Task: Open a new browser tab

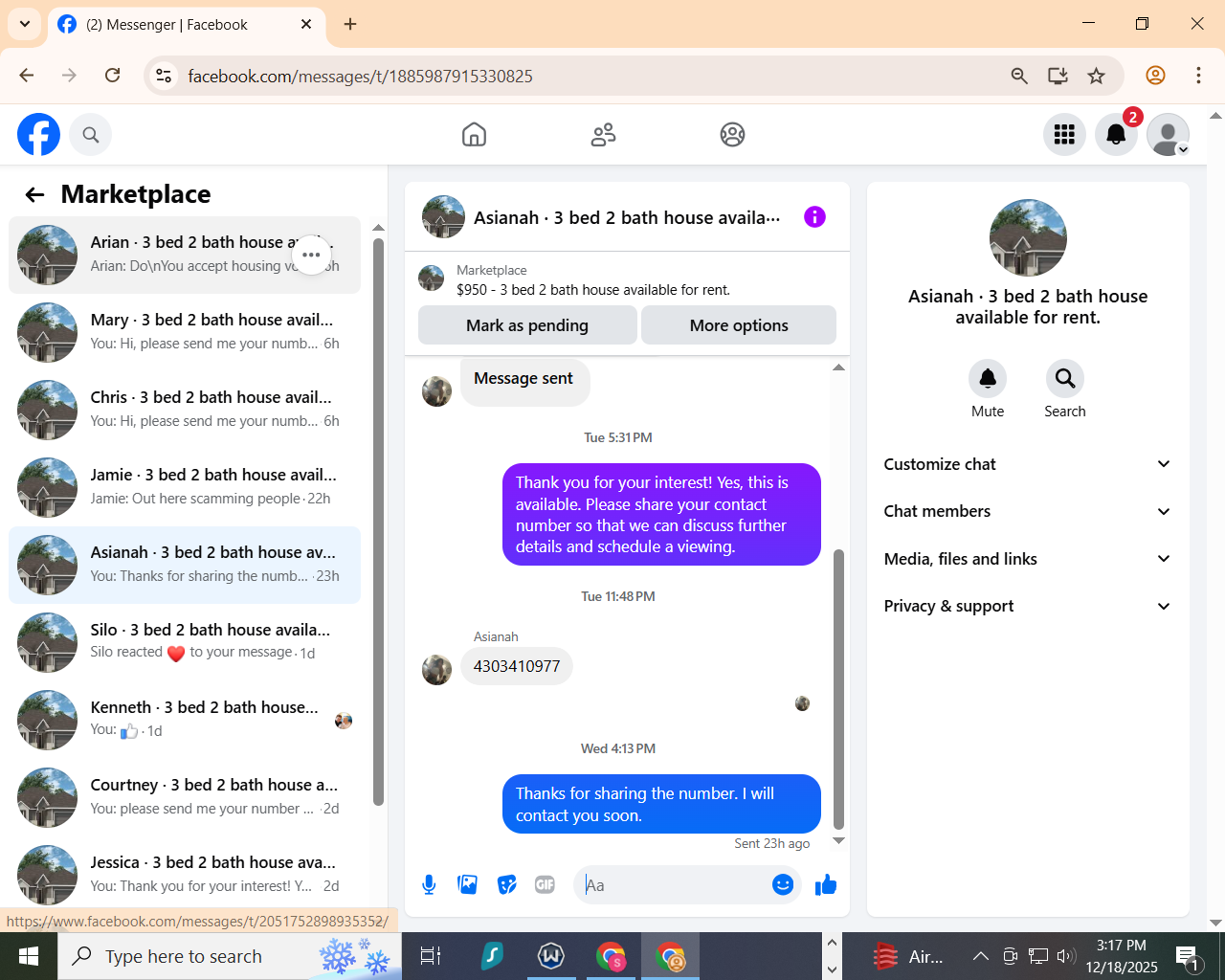Action: [x=350, y=24]
